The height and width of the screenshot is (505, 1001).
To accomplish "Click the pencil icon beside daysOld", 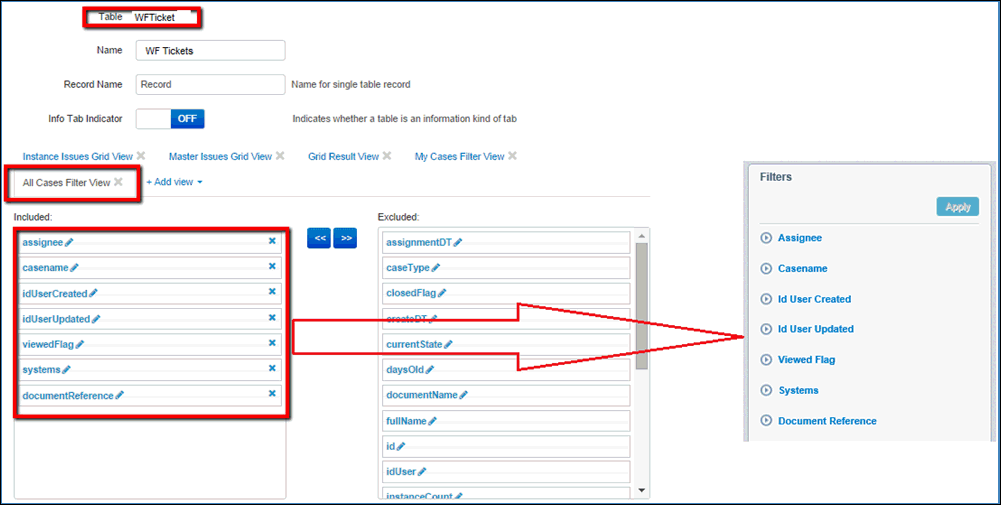I will 430,370.
